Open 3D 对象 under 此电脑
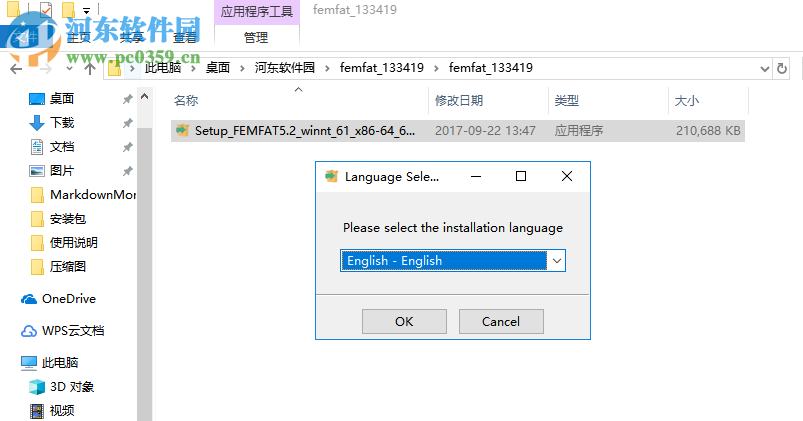Image resolution: width=803 pixels, height=421 pixels. (x=72, y=387)
